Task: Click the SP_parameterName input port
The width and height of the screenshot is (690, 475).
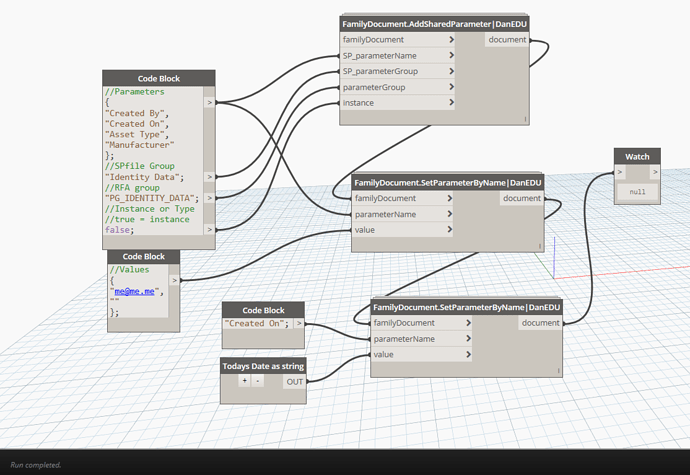Action: pyautogui.click(x=397, y=55)
